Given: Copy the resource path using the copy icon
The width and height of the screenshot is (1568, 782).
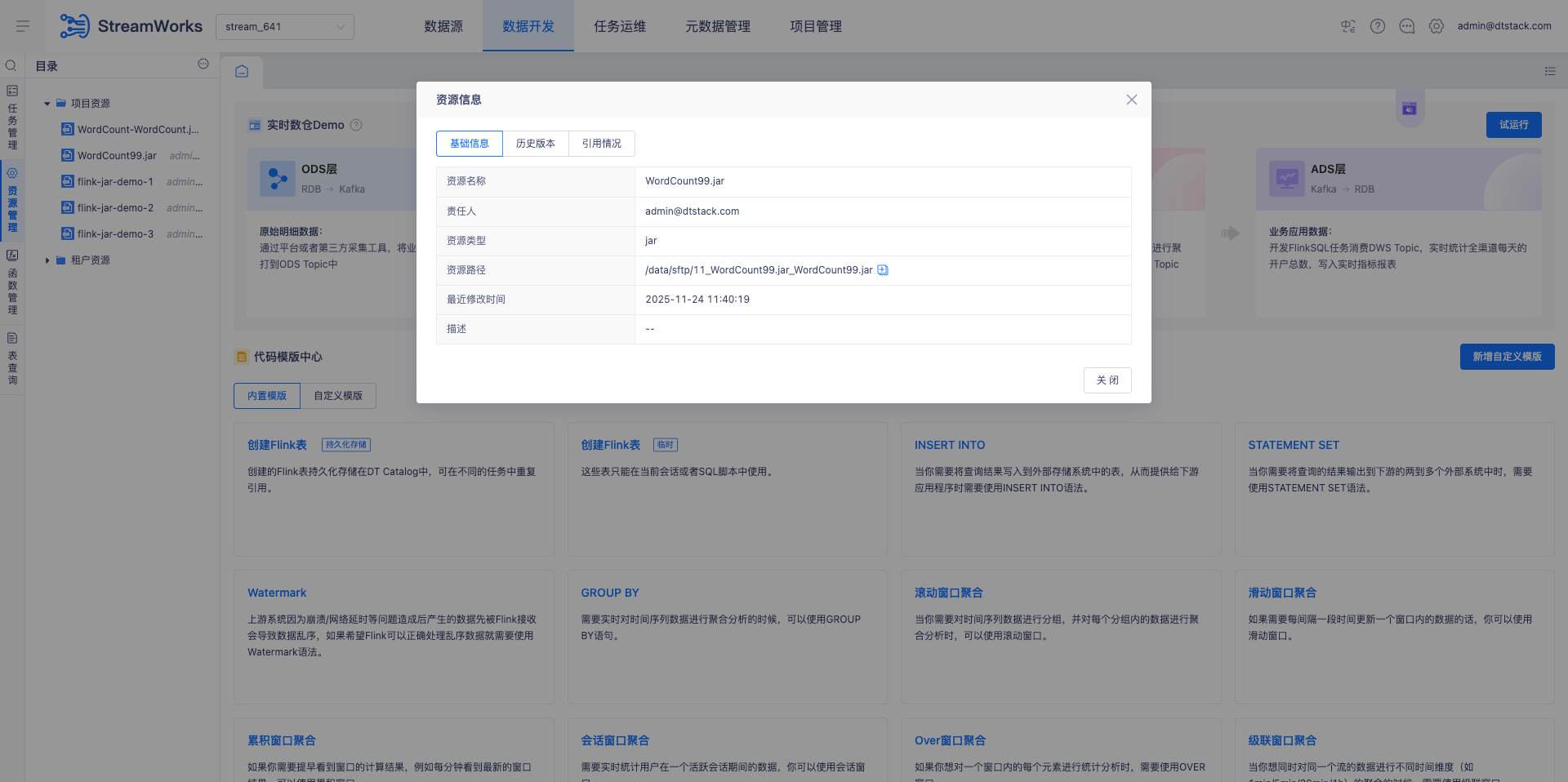Looking at the screenshot, I should [x=883, y=270].
